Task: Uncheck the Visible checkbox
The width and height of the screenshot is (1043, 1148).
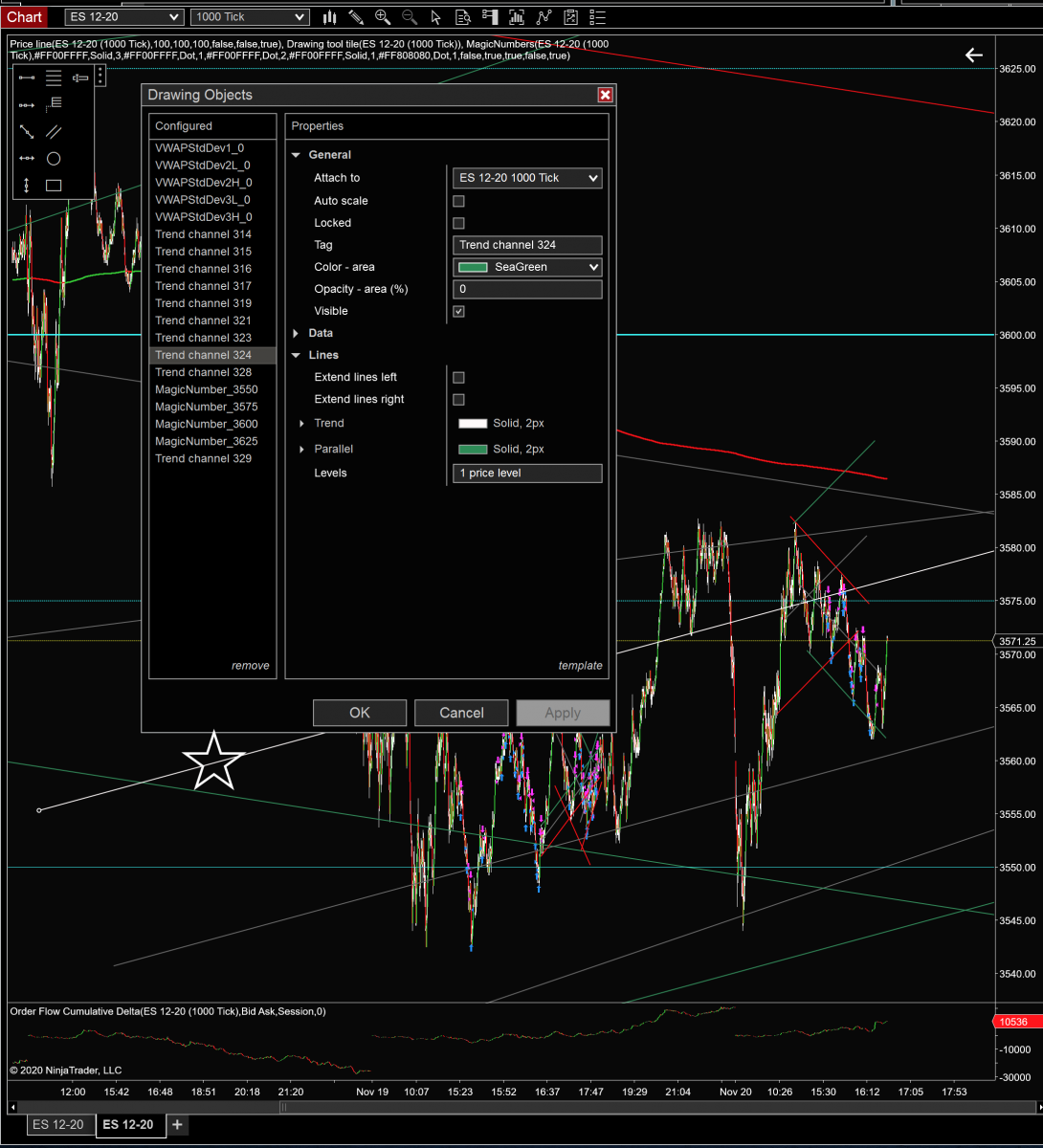Action: pyautogui.click(x=458, y=311)
